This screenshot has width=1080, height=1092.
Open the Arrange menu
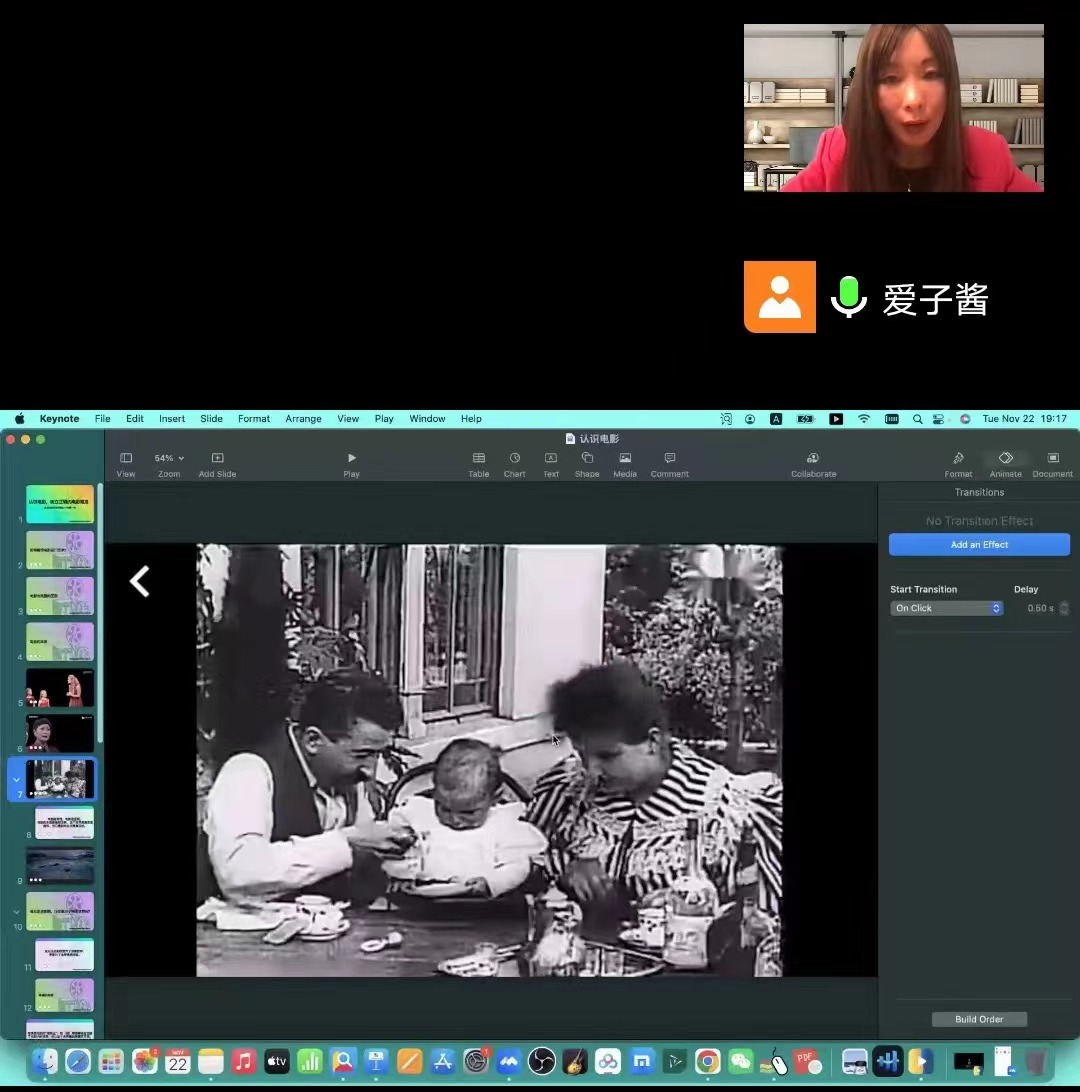(303, 419)
